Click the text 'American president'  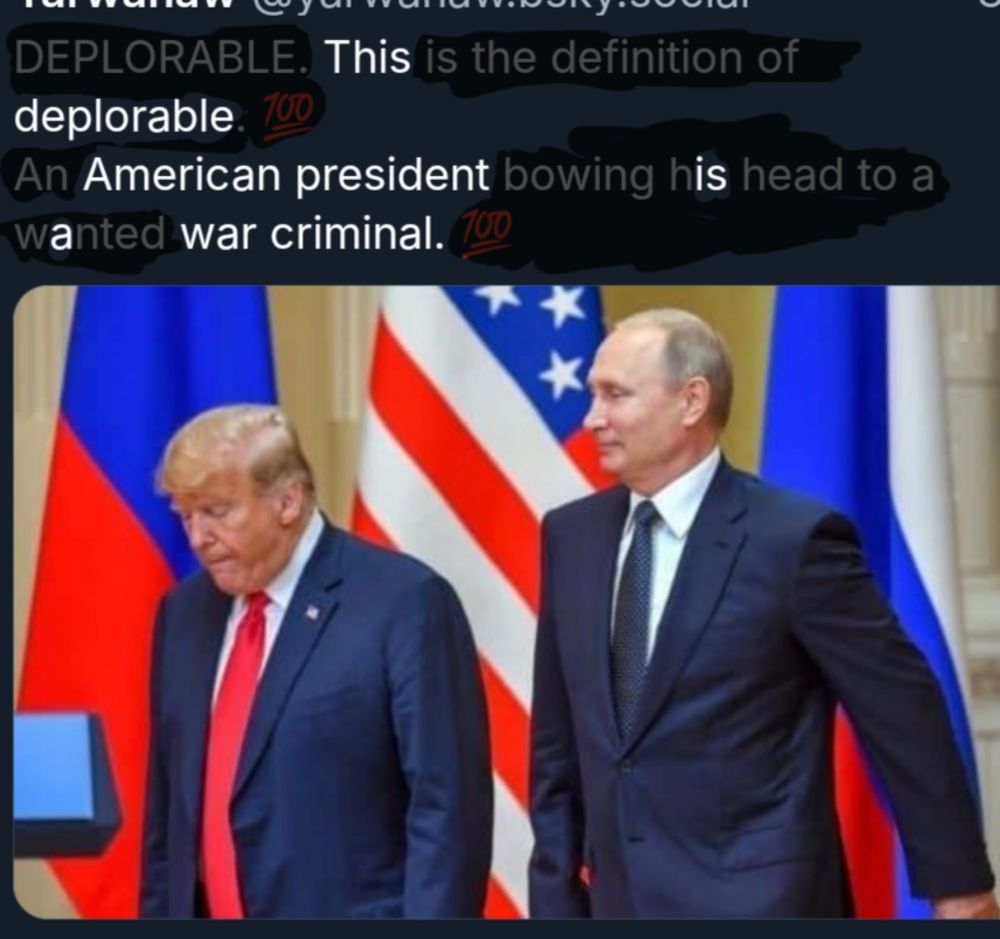(x=288, y=174)
